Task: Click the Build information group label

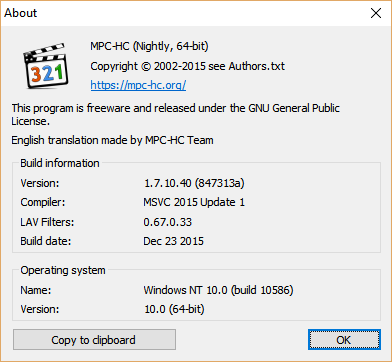Action: click(60, 163)
